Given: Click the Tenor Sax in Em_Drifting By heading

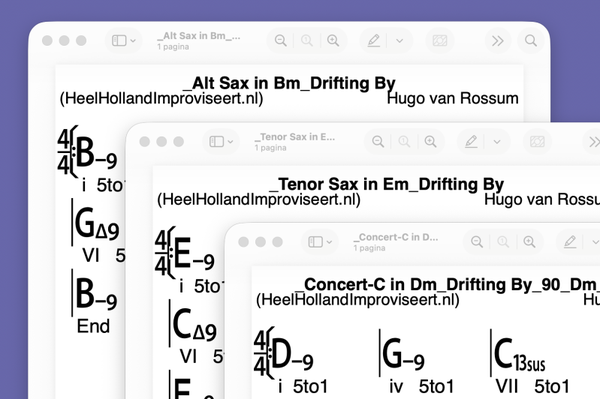Looking at the screenshot, I should click(386, 184).
